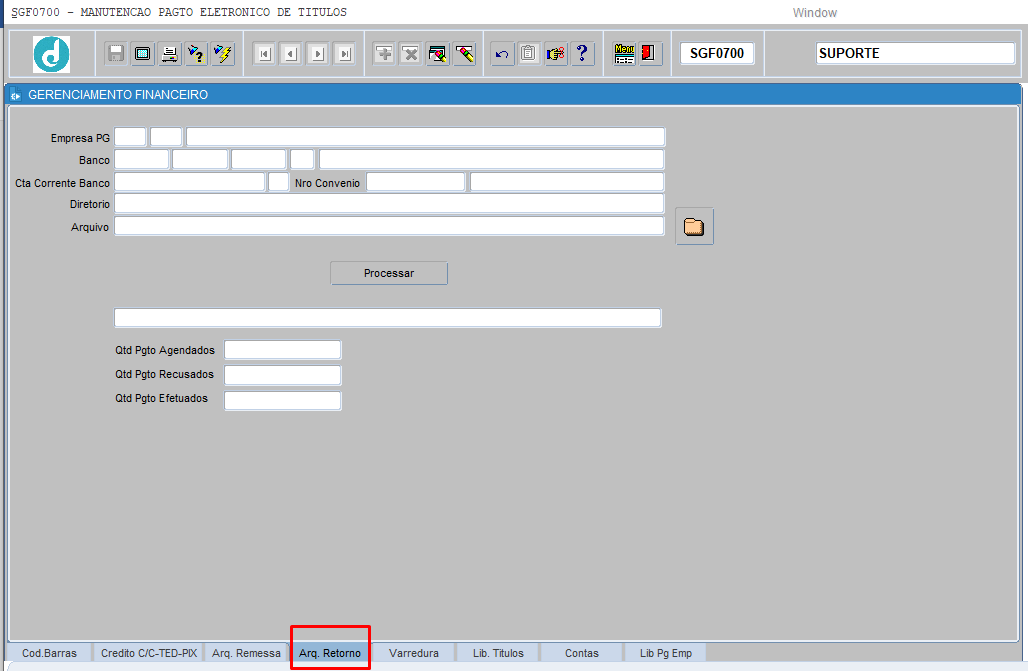Click the exit door icon
Image resolution: width=1028 pixels, height=671 pixels.
point(650,54)
